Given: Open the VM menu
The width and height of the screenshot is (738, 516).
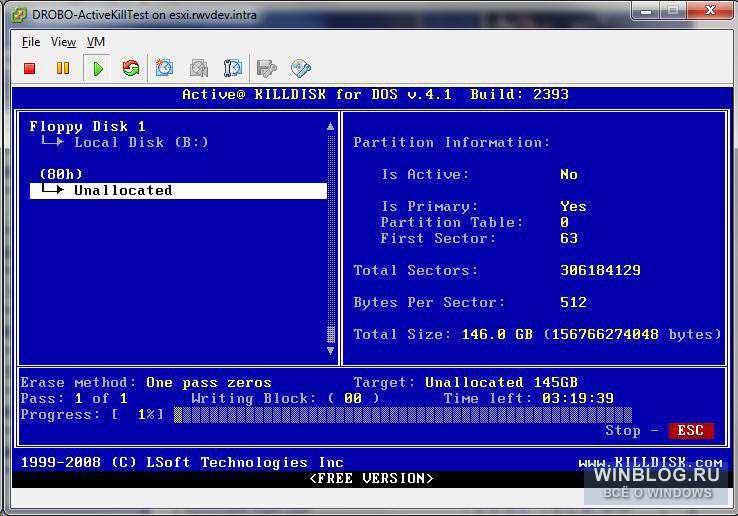Looking at the screenshot, I should [96, 42].
